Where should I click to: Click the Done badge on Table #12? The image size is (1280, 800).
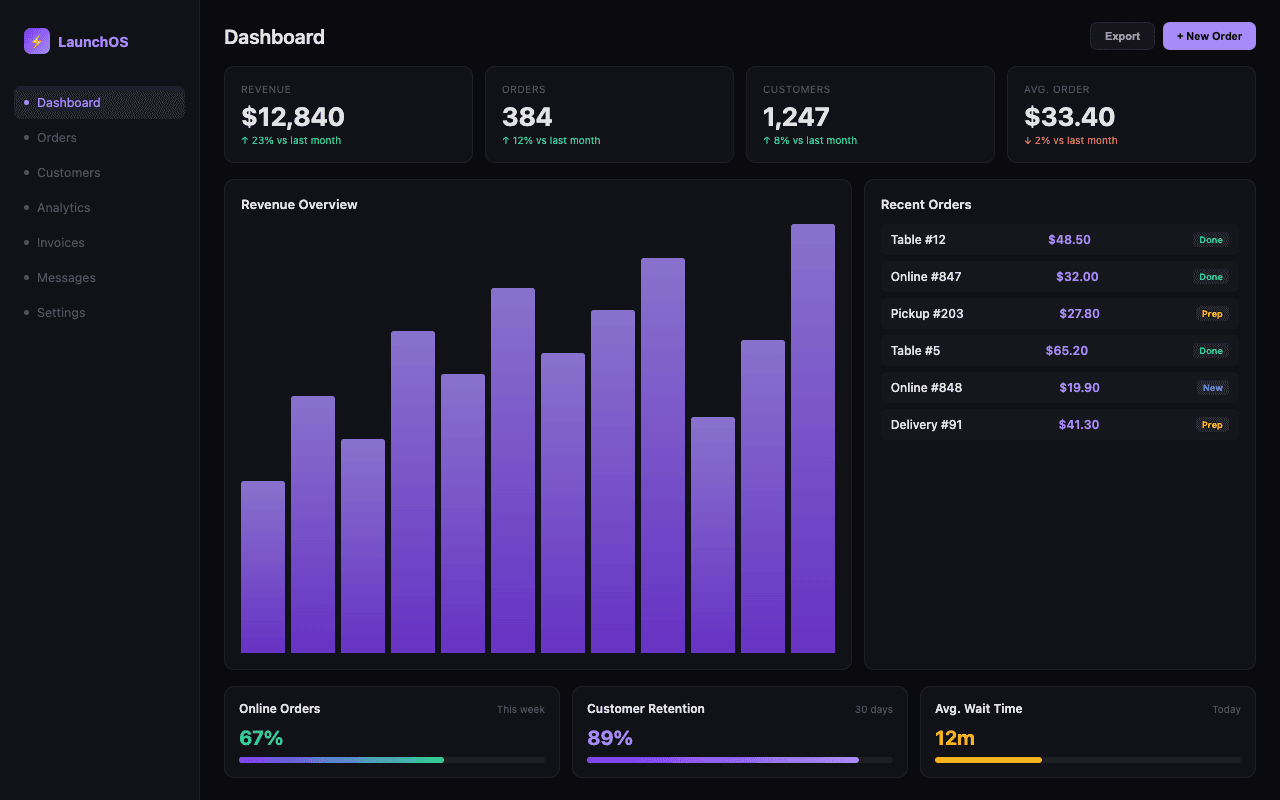coord(1211,240)
